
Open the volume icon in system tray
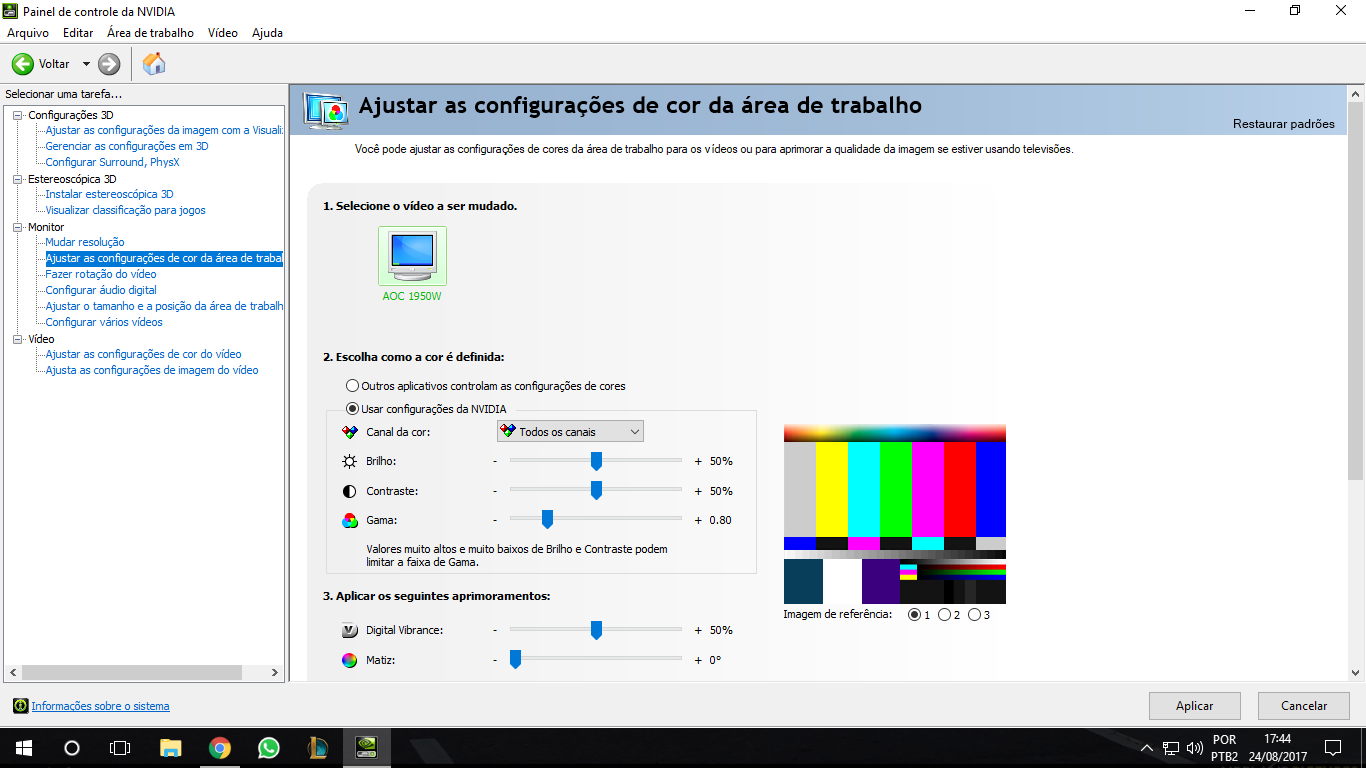pos(1194,748)
